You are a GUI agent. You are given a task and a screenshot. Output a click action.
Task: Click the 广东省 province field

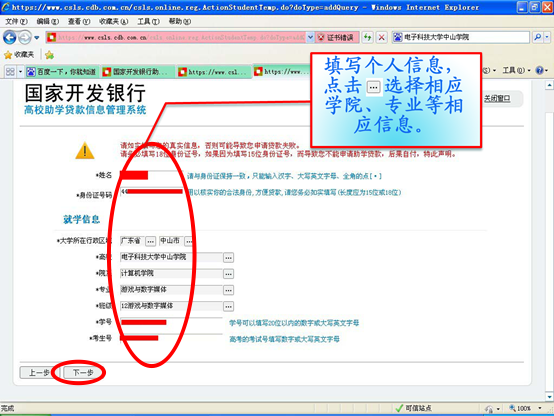pos(132,241)
